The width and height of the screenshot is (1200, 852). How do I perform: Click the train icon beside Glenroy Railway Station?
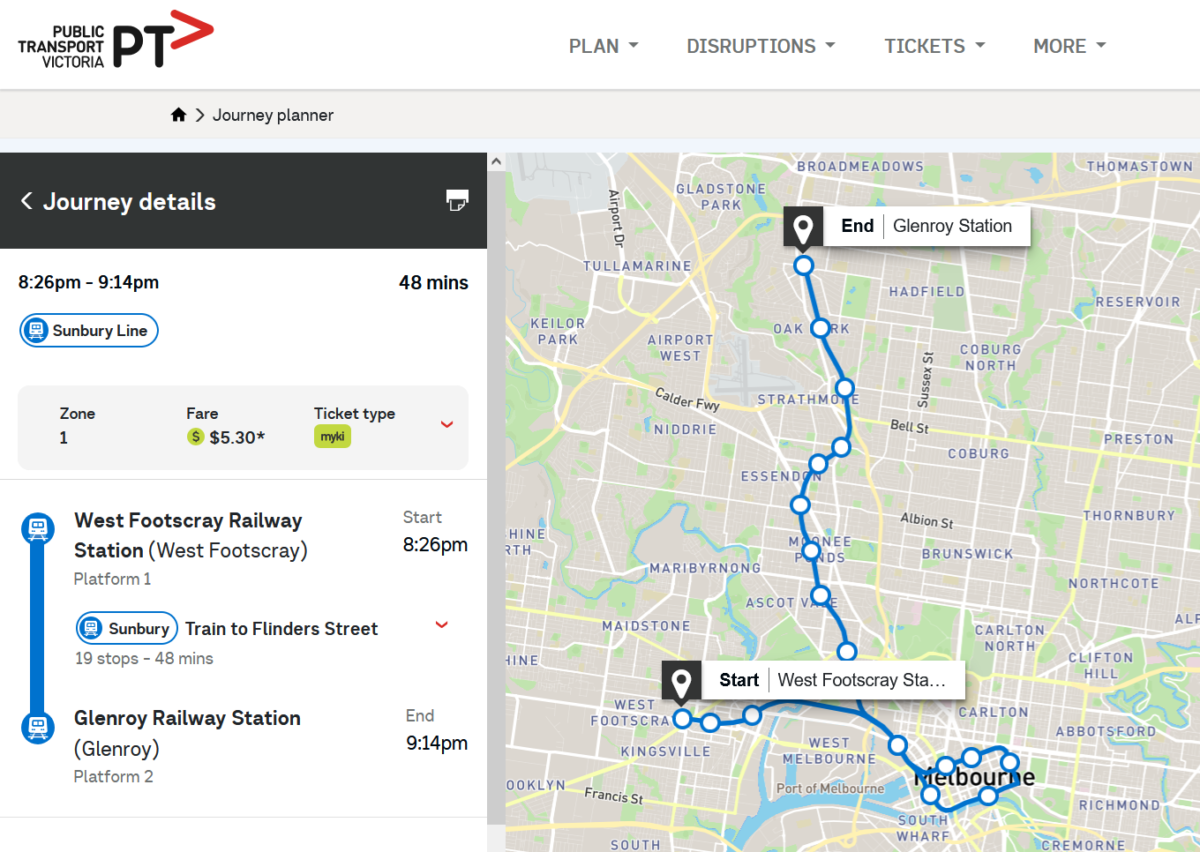[37, 727]
